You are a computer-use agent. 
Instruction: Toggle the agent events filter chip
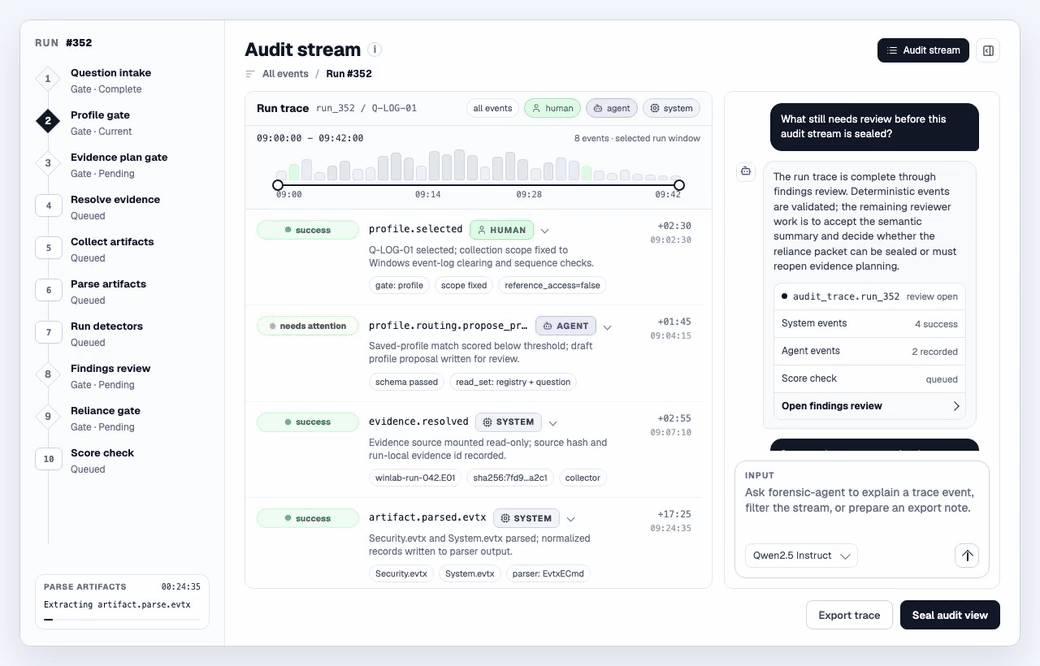[x=612, y=108]
